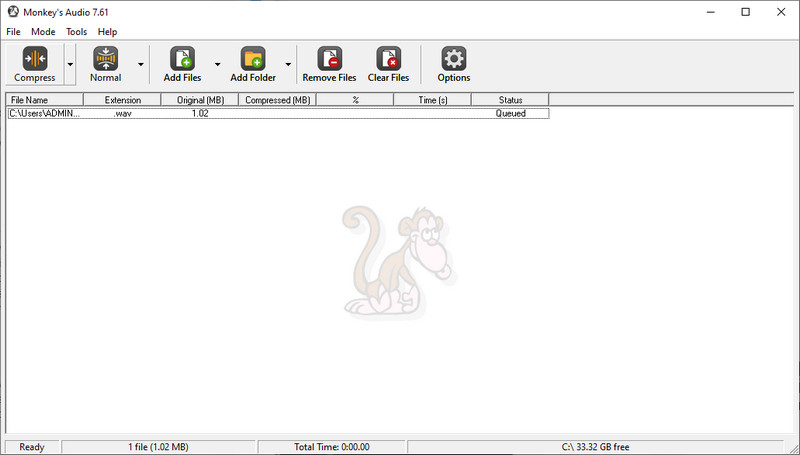Click the Clear Files icon
The height and width of the screenshot is (455, 800).
[388, 58]
